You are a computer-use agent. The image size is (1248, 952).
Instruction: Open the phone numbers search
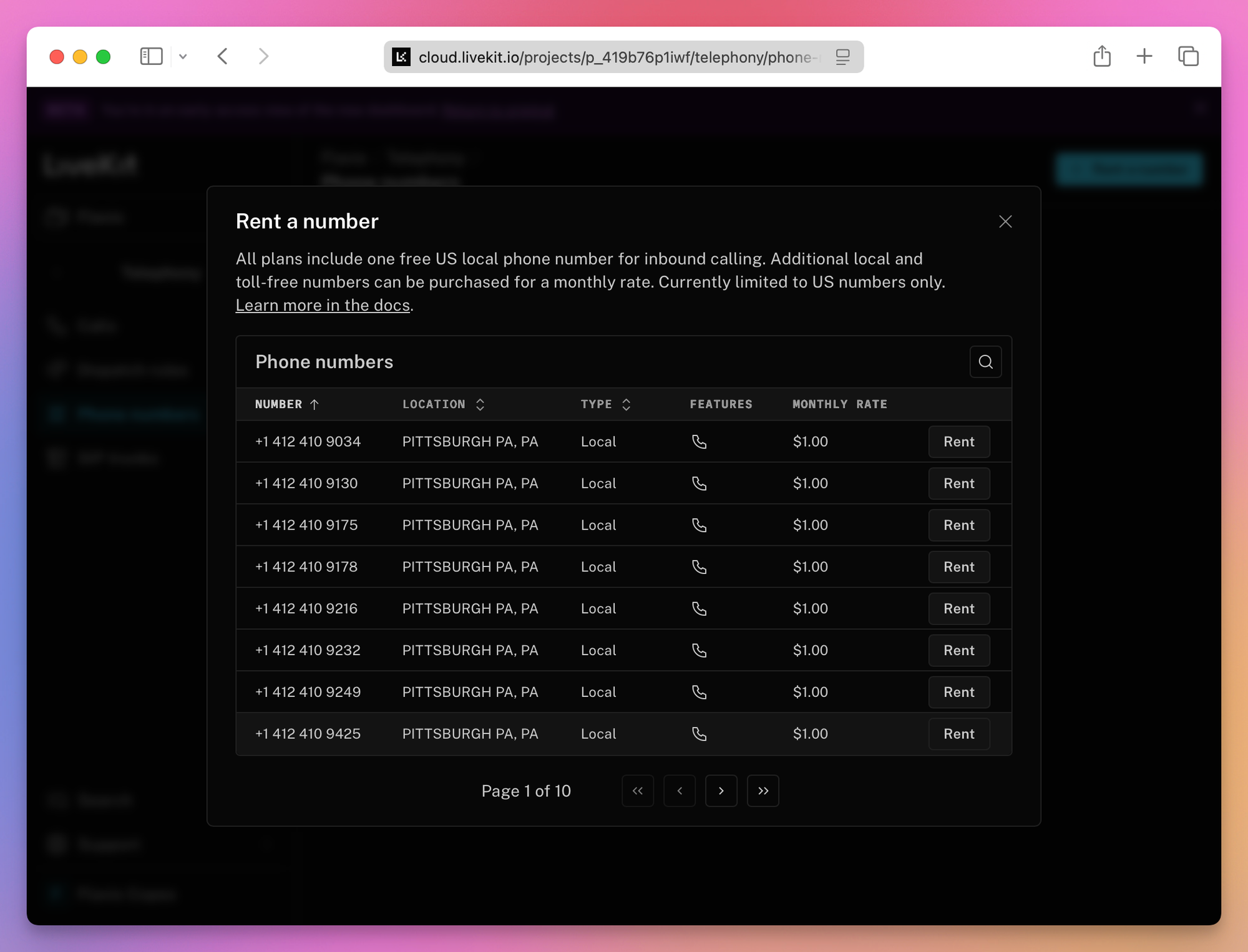point(985,362)
